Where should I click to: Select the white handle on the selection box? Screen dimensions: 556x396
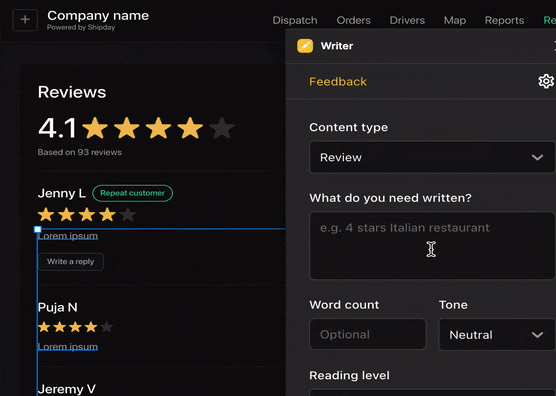[x=38, y=229]
